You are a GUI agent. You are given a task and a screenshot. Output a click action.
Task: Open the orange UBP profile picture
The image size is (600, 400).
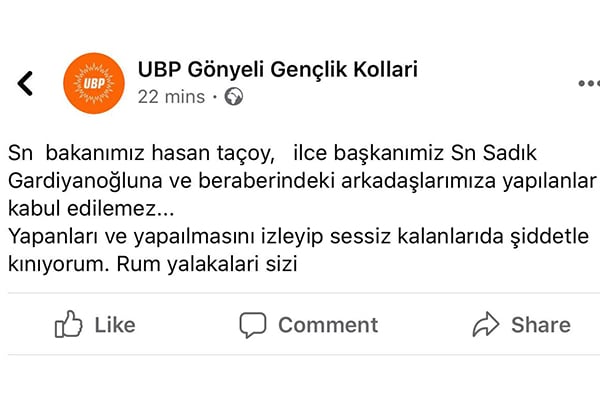93,83
